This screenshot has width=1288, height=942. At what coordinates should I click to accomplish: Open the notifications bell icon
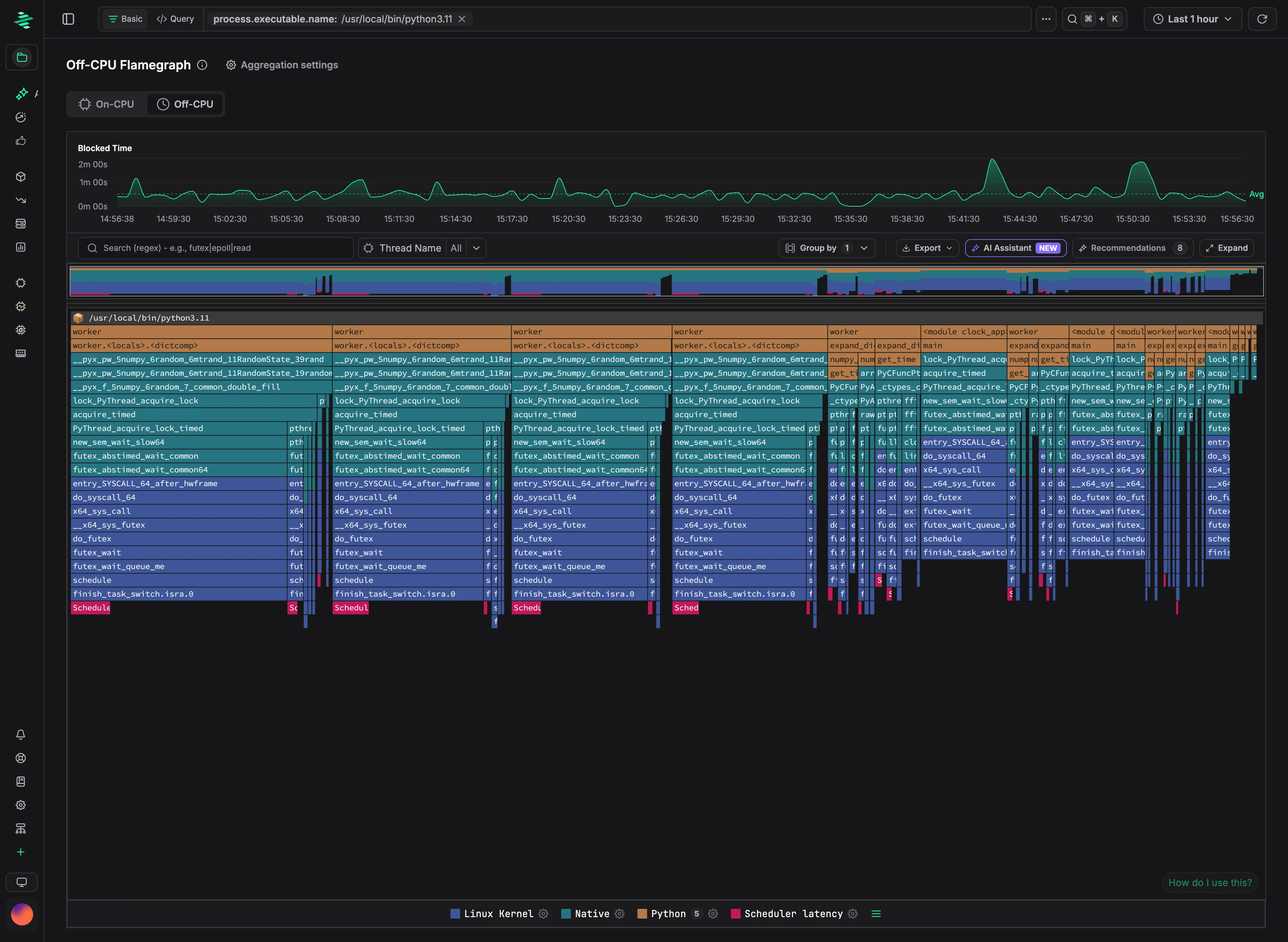(x=21, y=734)
